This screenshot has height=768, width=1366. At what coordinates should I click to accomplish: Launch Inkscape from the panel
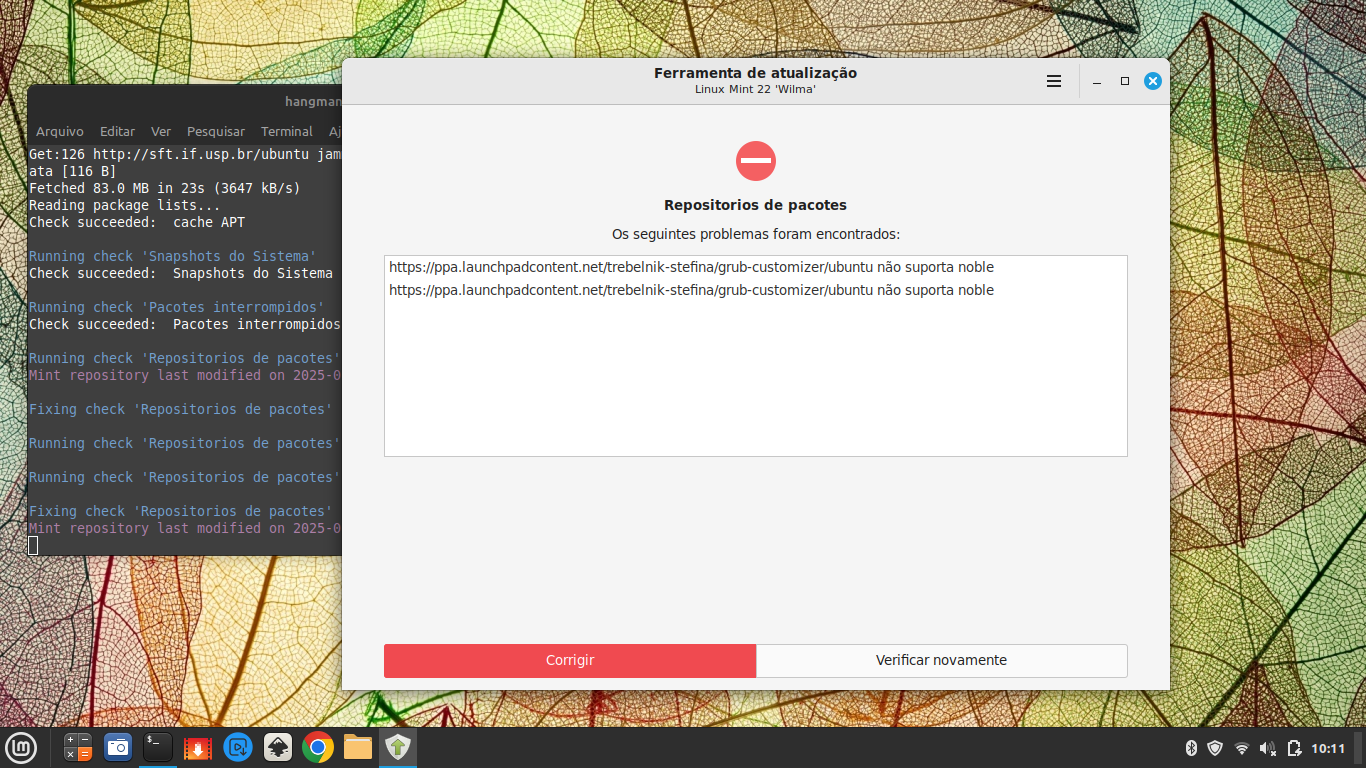278,747
